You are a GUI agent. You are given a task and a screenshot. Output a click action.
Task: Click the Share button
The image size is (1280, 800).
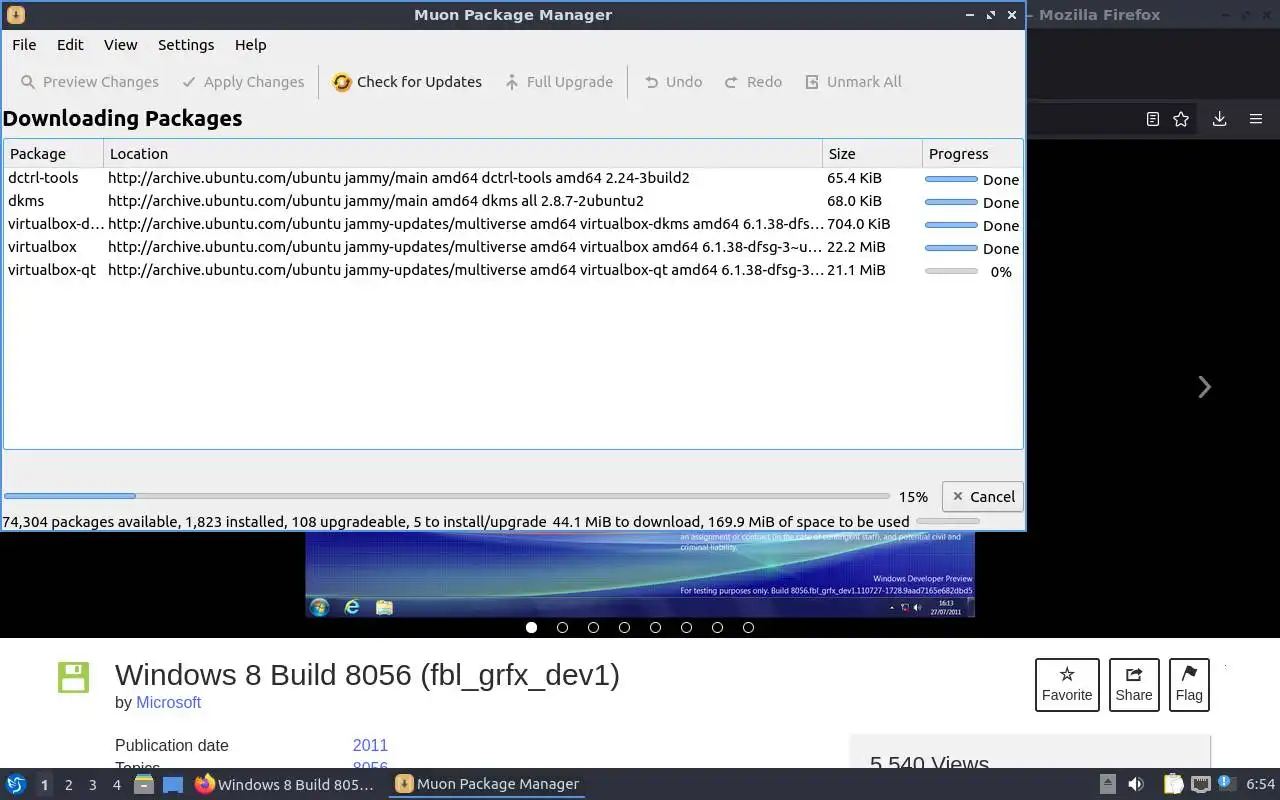click(x=1134, y=685)
